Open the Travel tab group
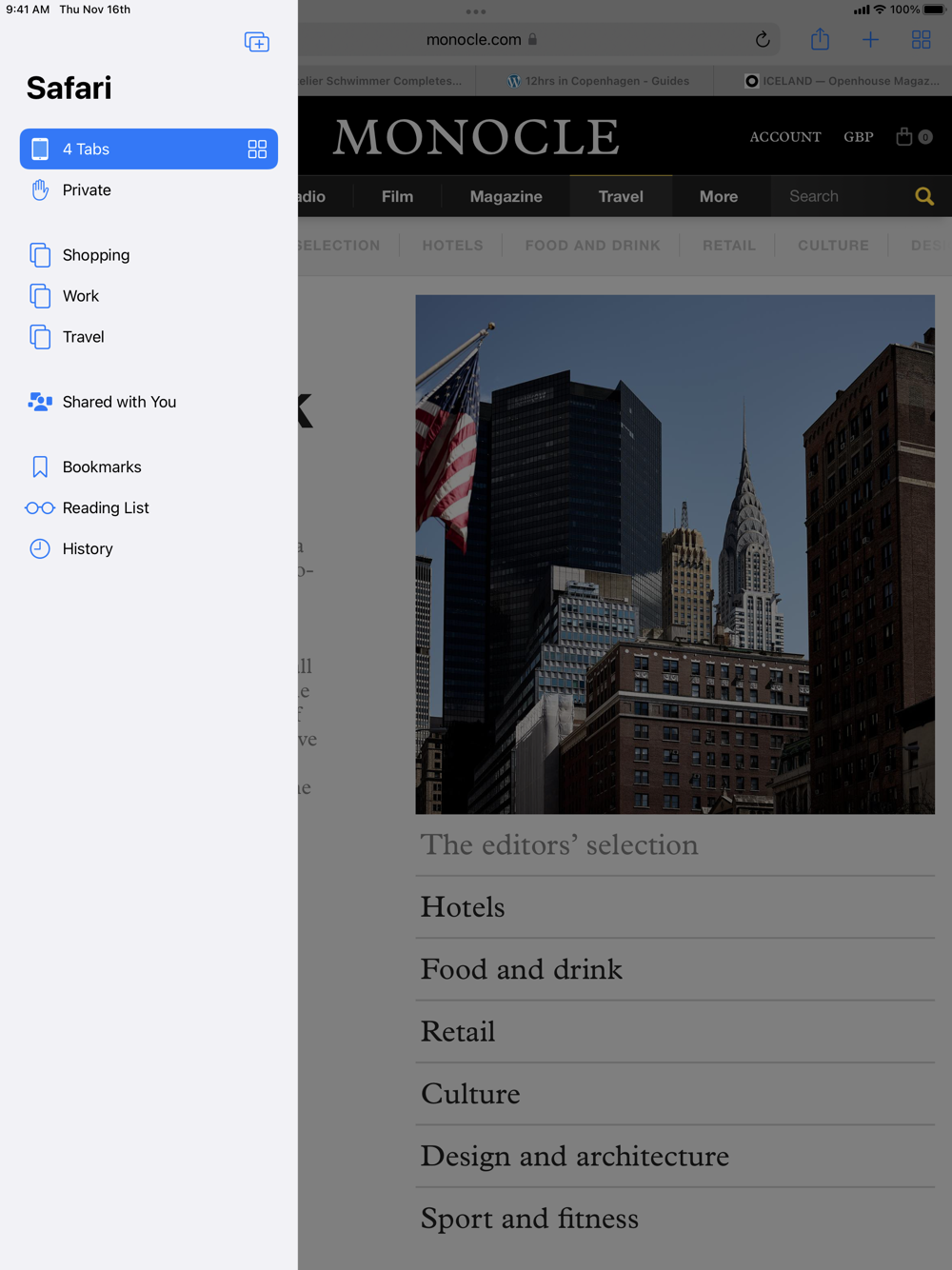Screen dimensions: 952x1270 coord(84,337)
